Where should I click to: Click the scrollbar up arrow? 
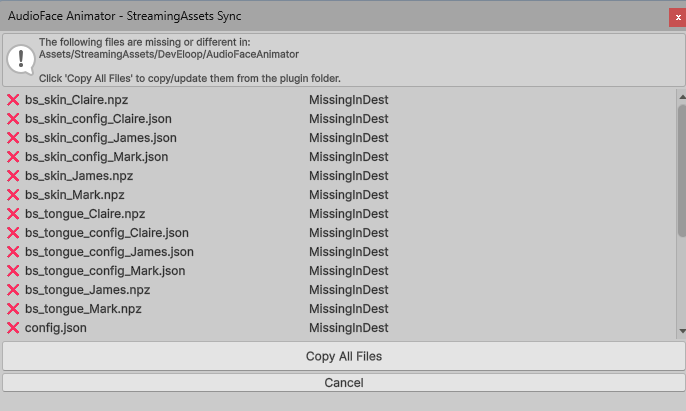point(682,96)
